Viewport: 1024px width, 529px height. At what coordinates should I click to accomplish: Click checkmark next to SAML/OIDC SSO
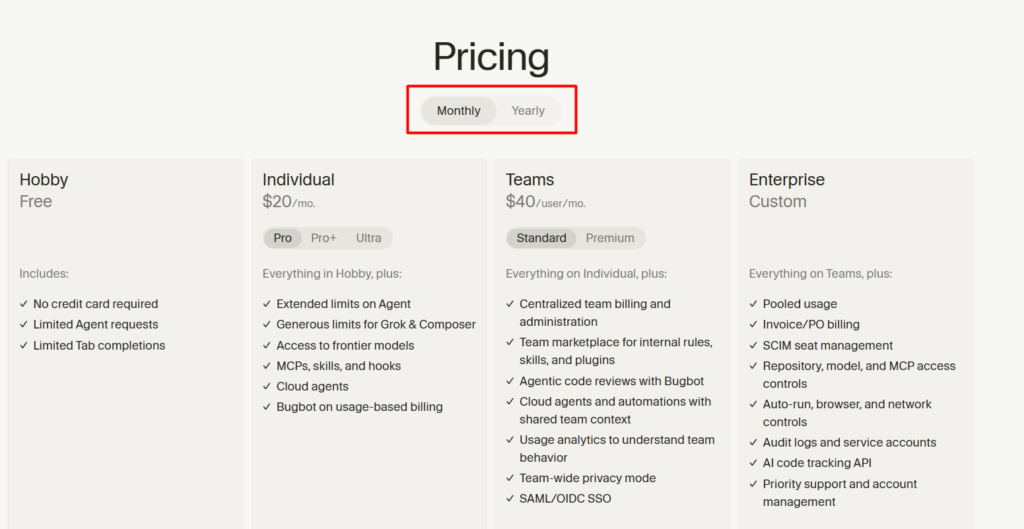point(510,498)
